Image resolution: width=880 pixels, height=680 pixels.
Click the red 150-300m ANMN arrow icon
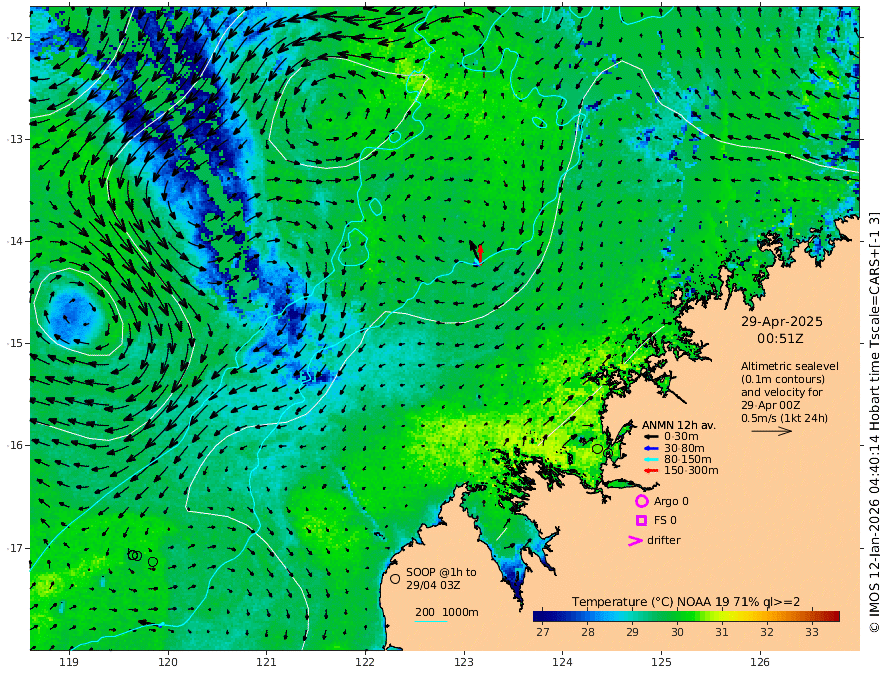coord(651,471)
